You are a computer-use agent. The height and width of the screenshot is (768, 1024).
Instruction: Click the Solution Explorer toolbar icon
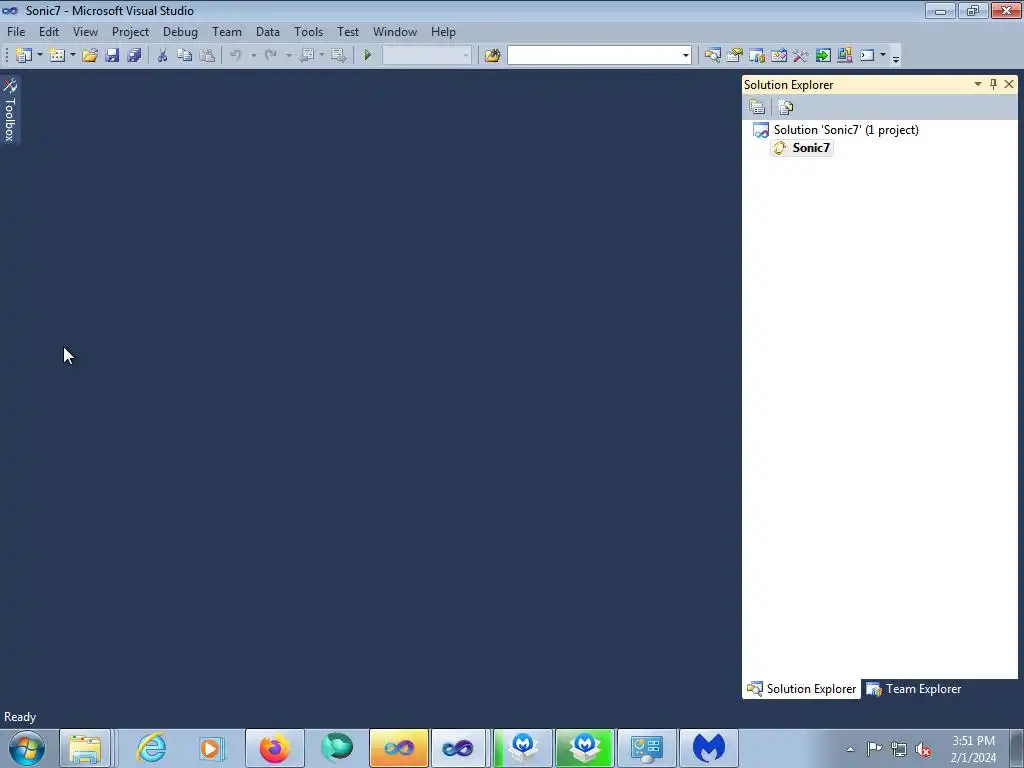712,56
